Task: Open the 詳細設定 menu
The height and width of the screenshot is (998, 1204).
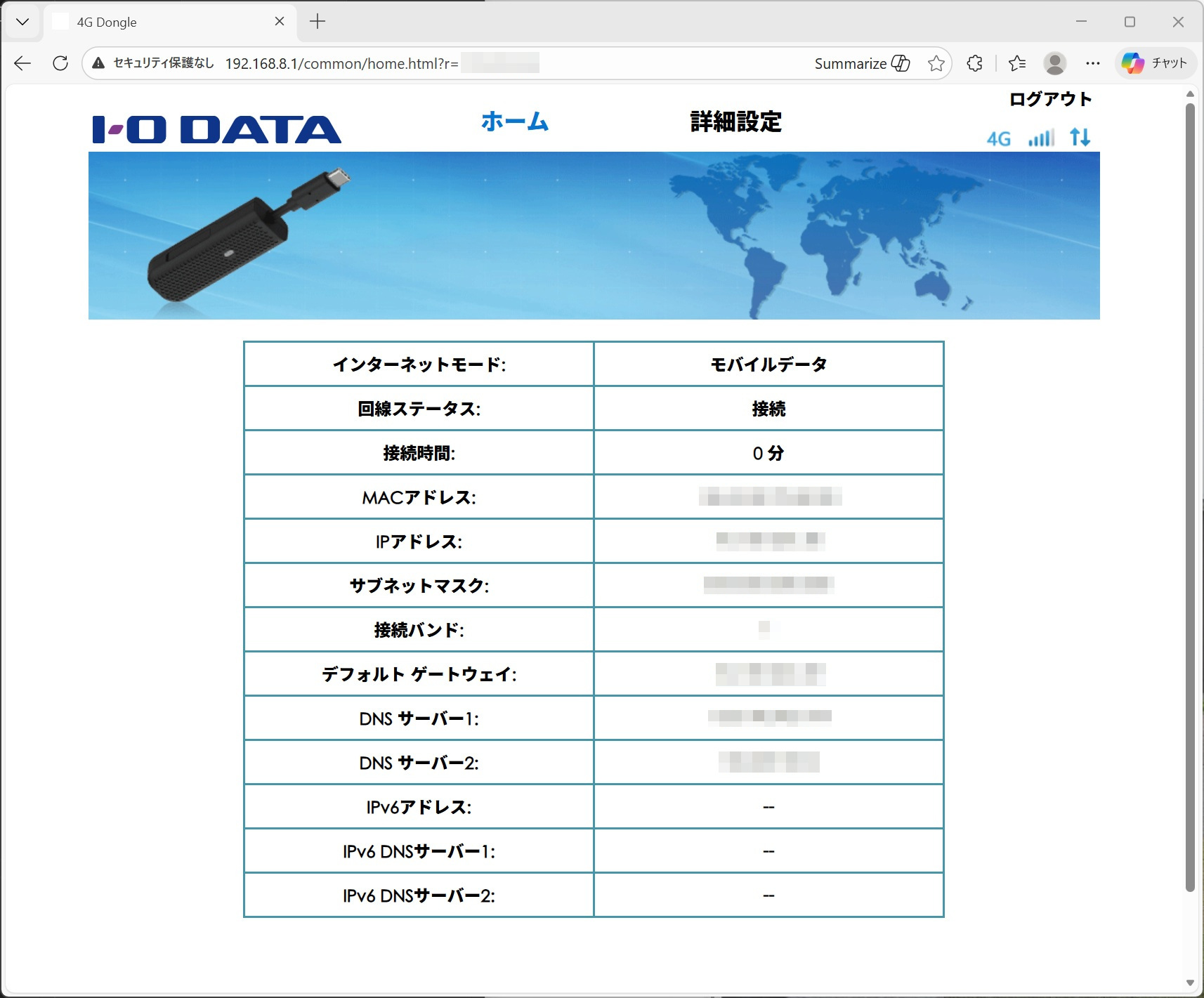Action: click(x=735, y=122)
